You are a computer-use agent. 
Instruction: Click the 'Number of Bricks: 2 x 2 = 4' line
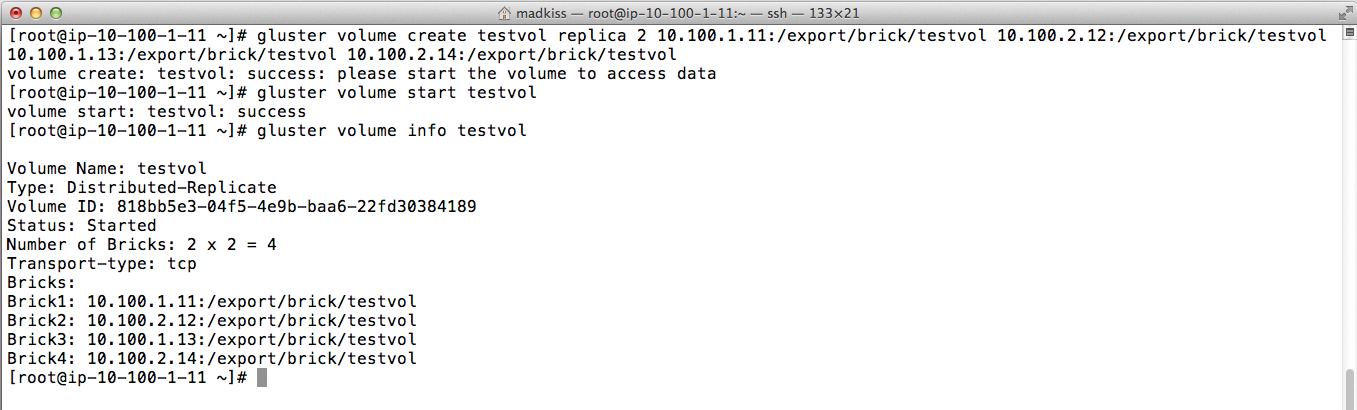tap(141, 245)
